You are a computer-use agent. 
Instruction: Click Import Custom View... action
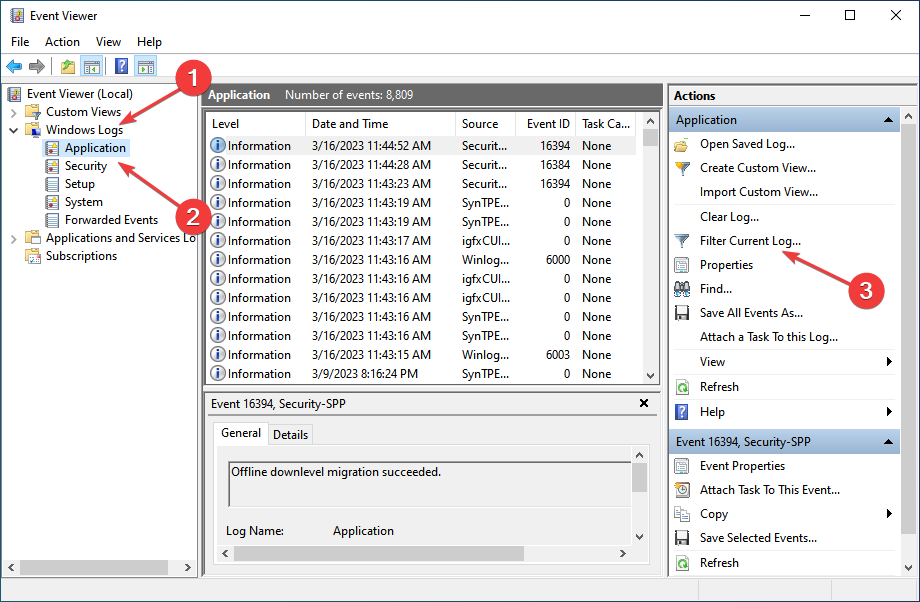[759, 192]
